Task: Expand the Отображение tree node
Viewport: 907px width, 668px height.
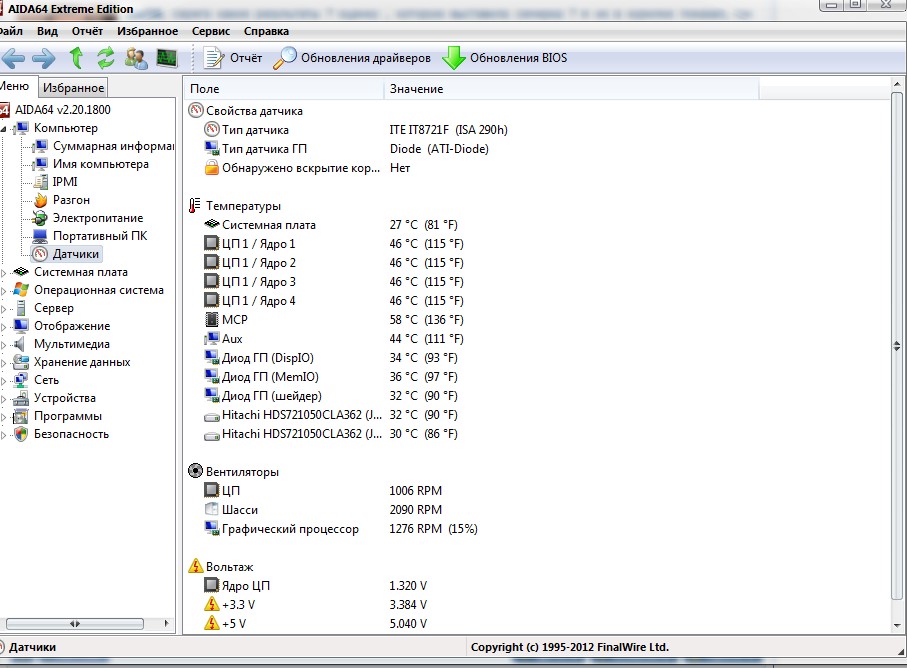Action: tap(3, 326)
